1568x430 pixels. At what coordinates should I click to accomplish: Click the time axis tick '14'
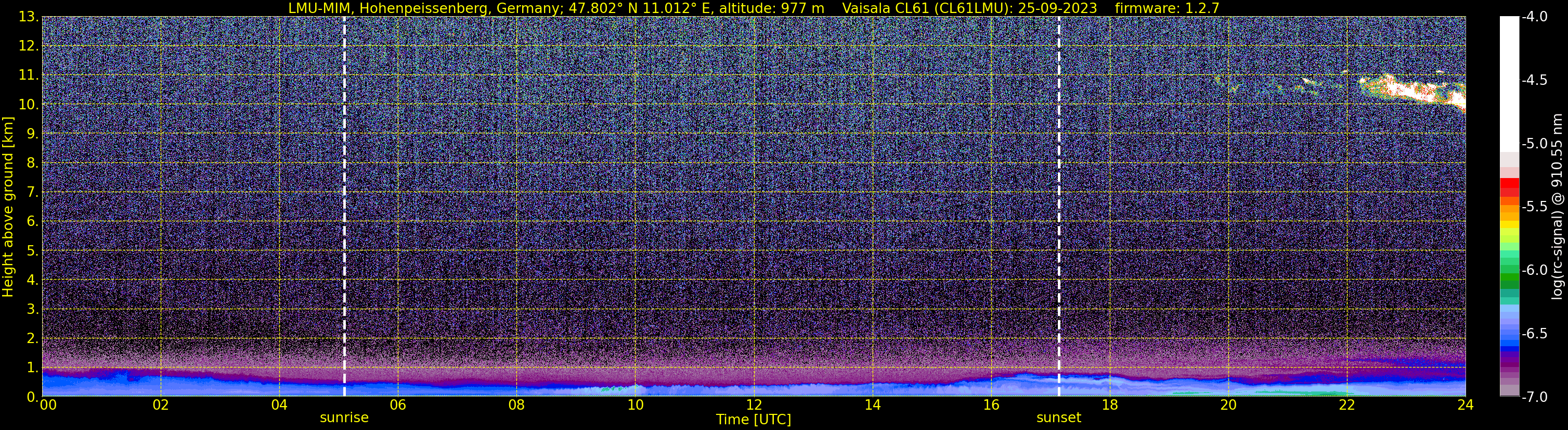pyautogui.click(x=872, y=406)
